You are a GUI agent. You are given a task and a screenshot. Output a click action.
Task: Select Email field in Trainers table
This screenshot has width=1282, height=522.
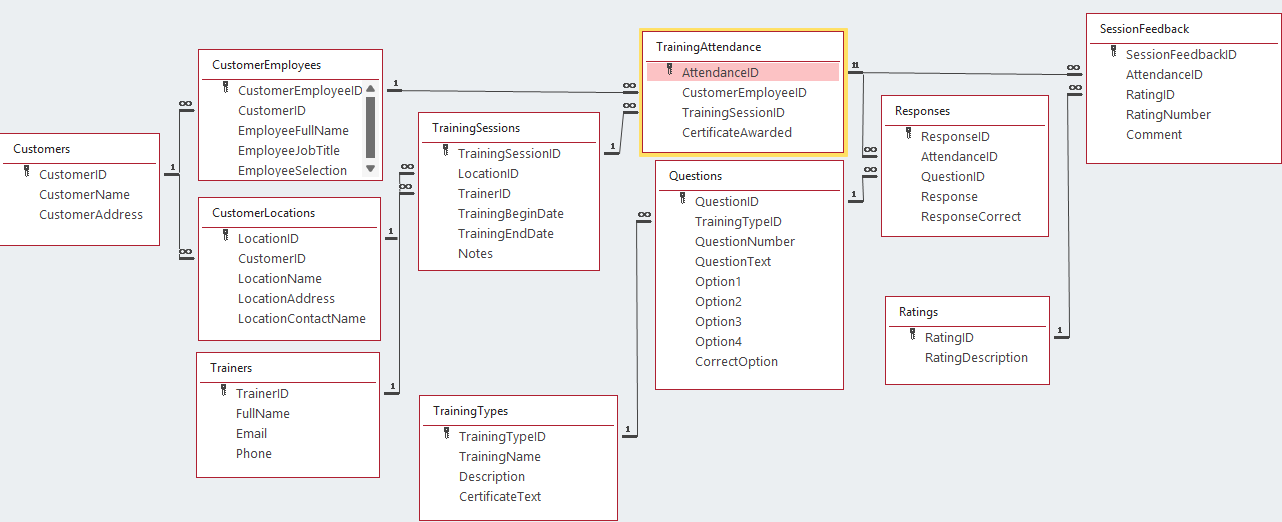pos(251,433)
